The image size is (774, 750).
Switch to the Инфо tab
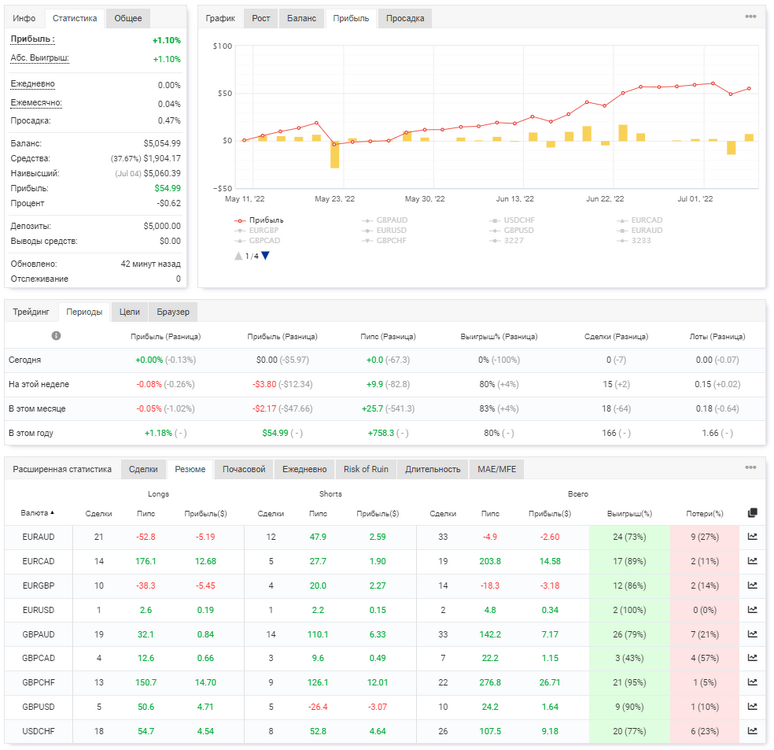(x=24, y=18)
